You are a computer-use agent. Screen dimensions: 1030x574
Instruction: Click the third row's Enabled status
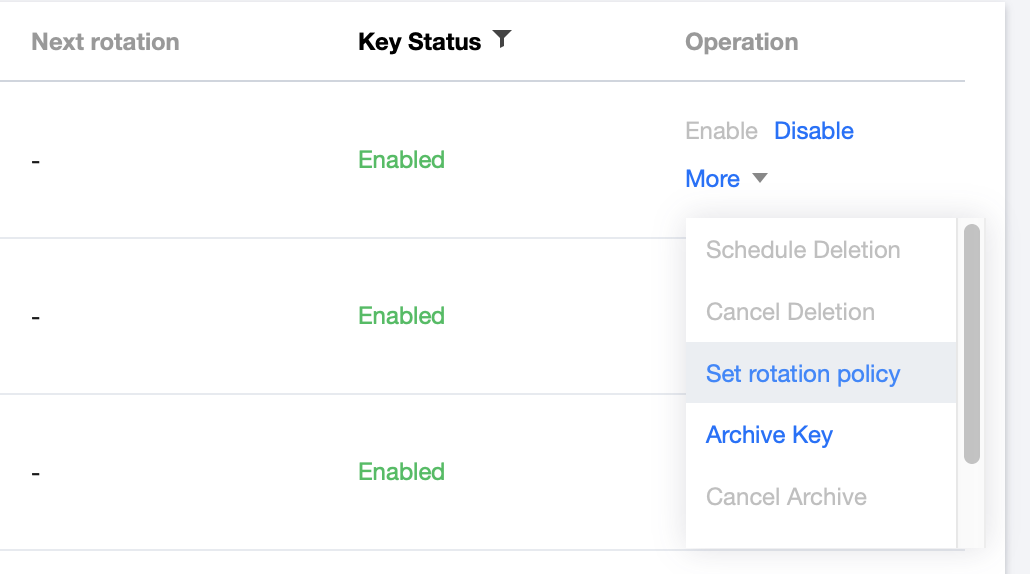click(401, 472)
